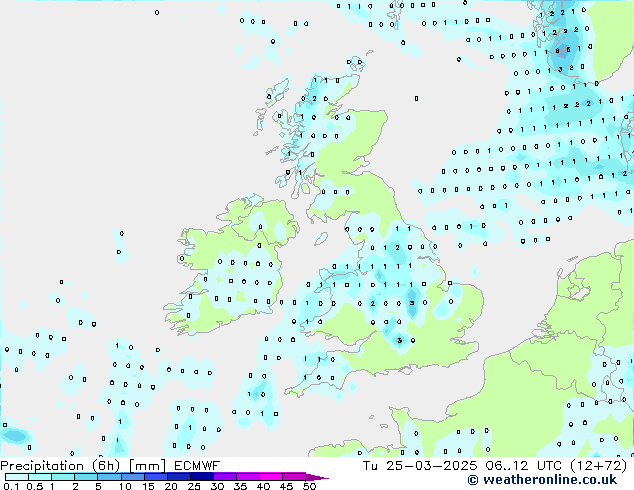Image resolution: width=634 pixels, height=490 pixels.
Task: Click the 20–25 mm legend color swatch
Action: 179,477
